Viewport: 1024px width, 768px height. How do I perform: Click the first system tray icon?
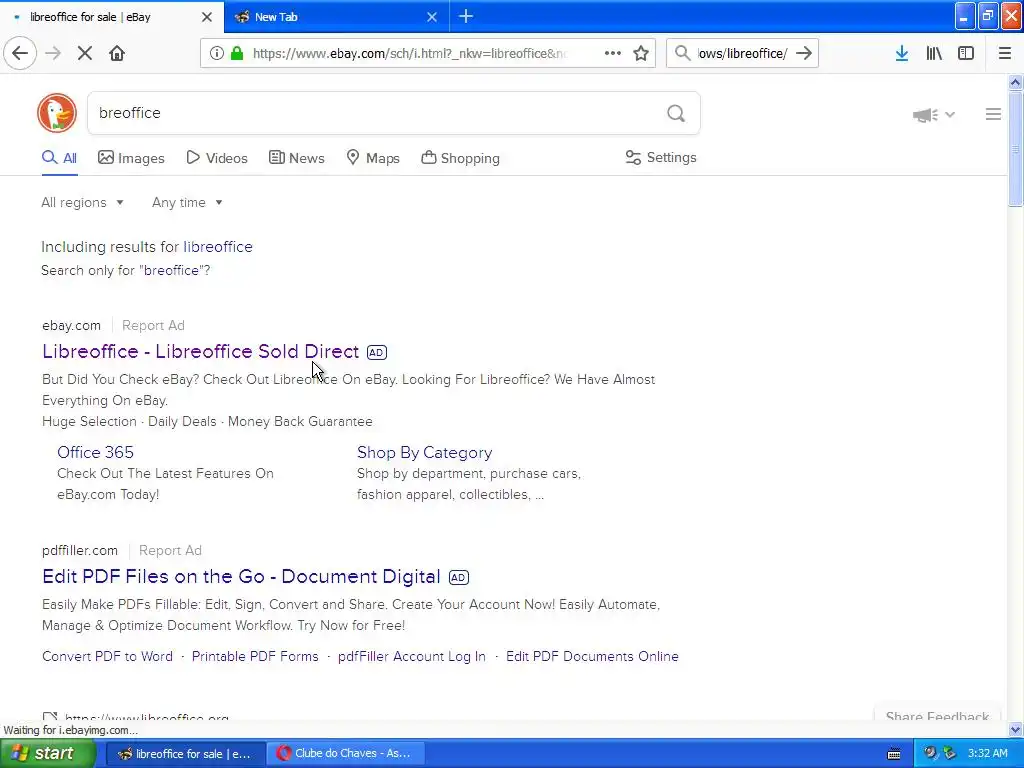pyautogui.click(x=930, y=754)
